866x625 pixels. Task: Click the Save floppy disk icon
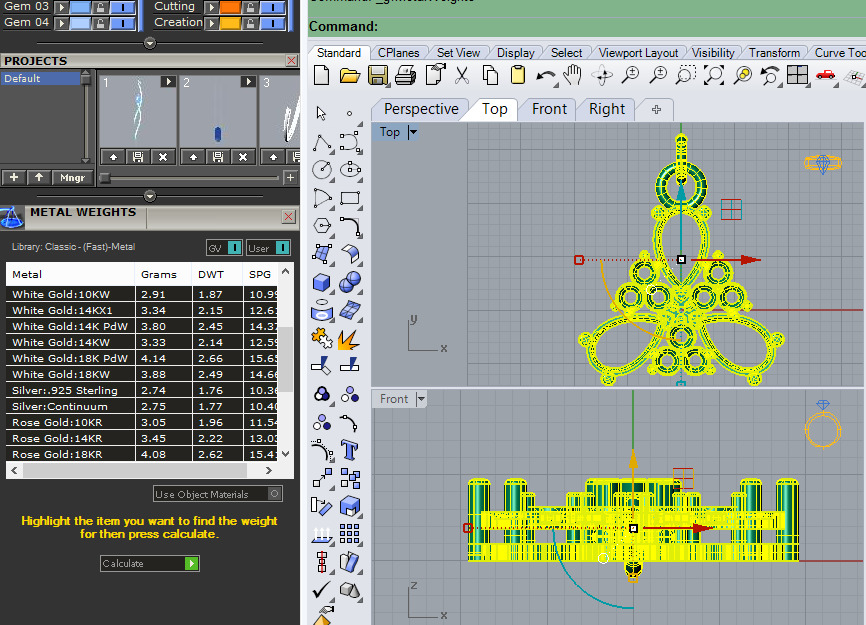point(378,75)
